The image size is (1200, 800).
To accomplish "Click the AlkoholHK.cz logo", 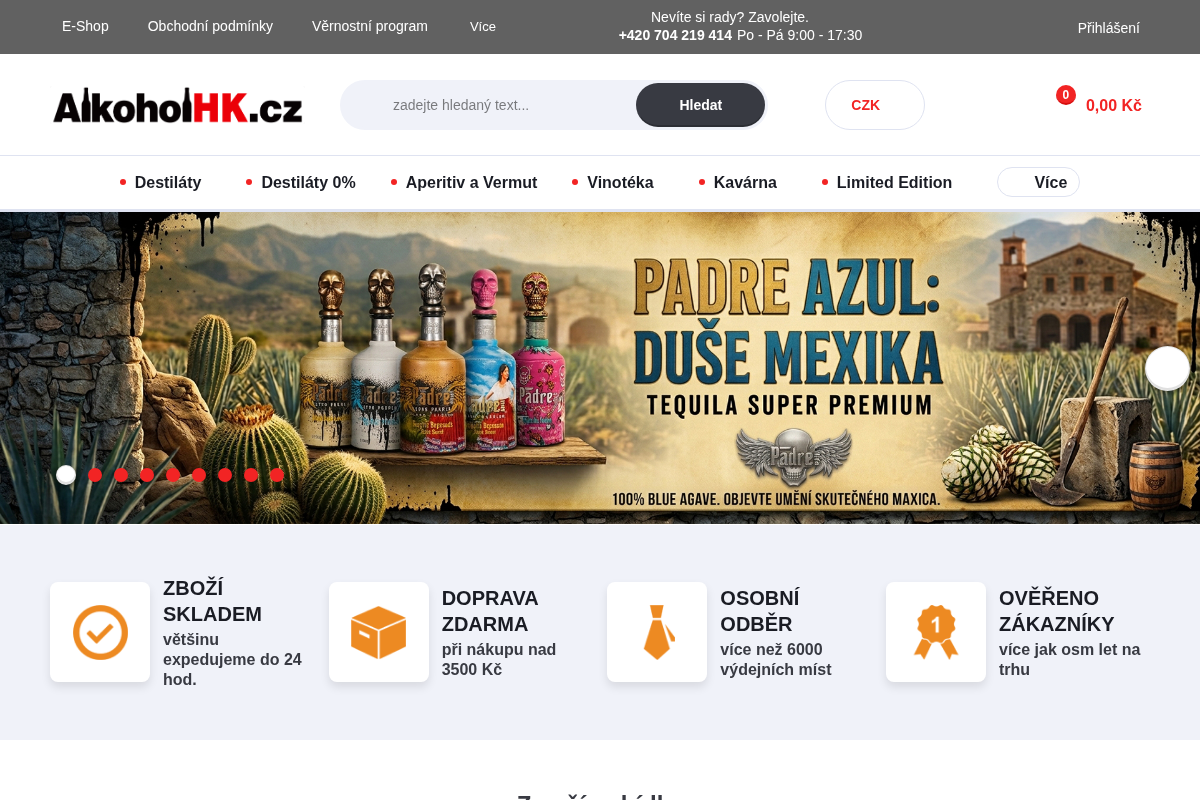I will click(x=177, y=105).
